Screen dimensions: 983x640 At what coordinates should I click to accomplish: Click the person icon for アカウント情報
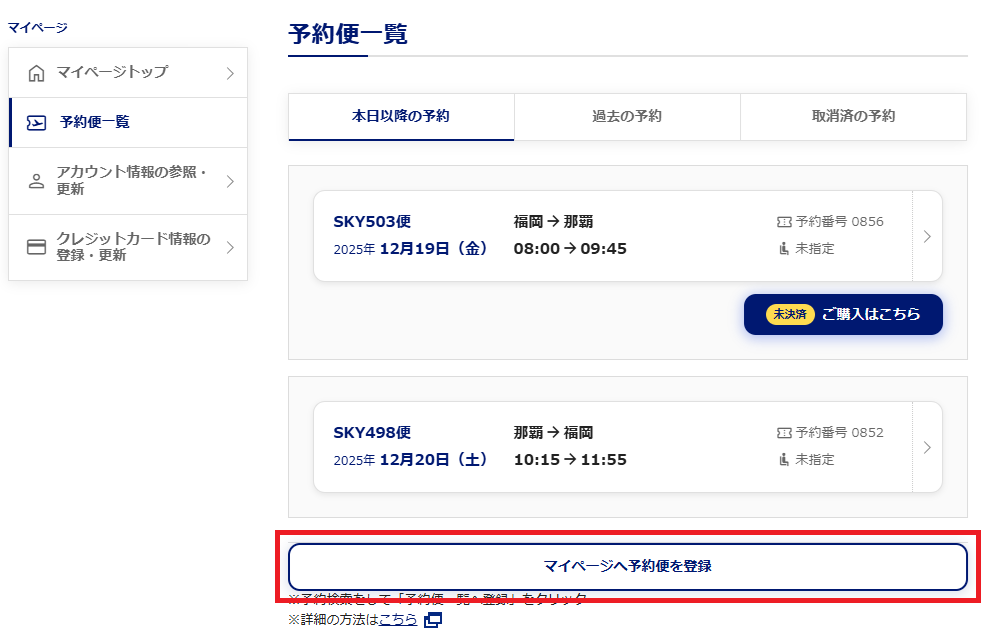click(37, 181)
